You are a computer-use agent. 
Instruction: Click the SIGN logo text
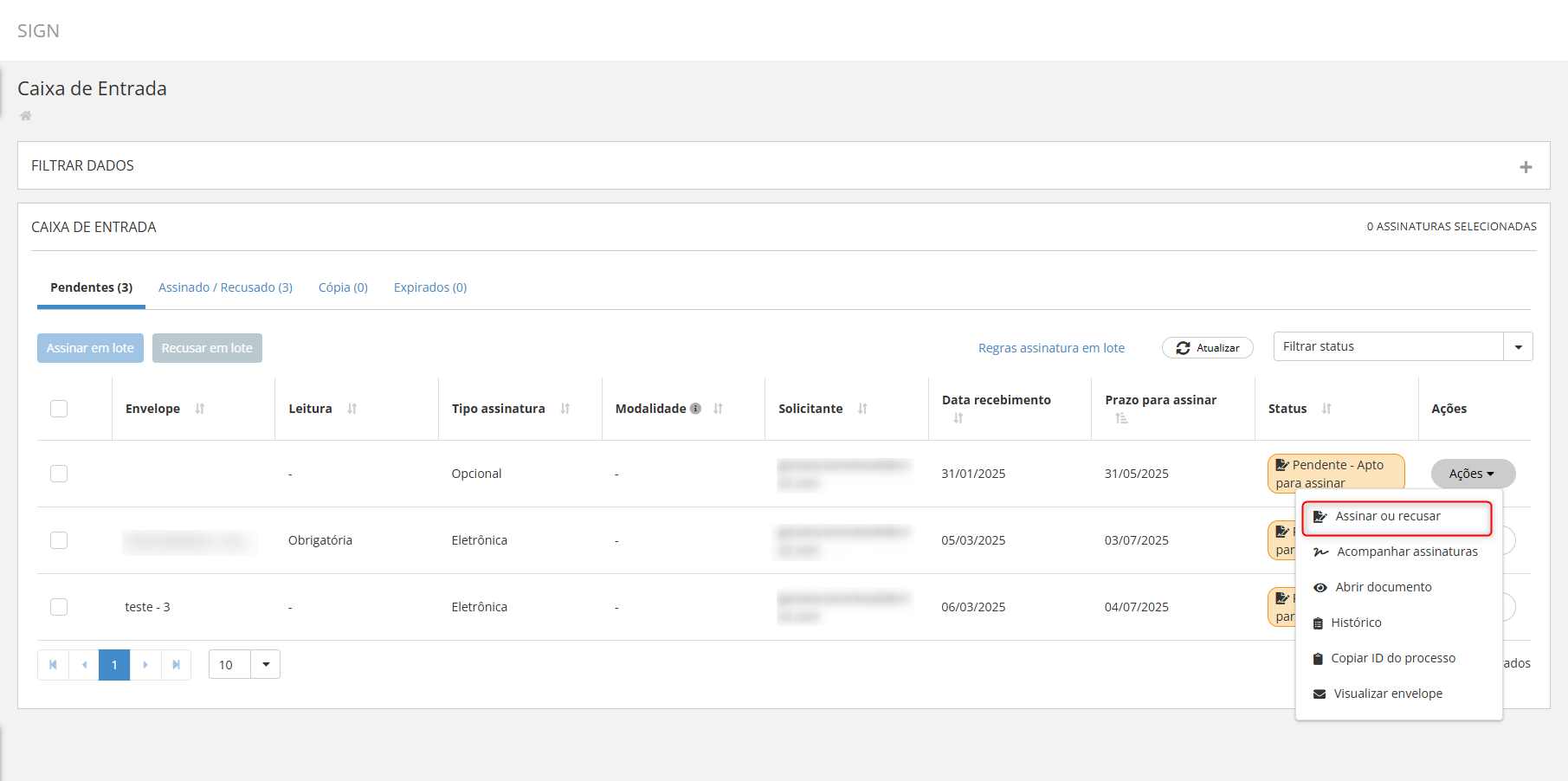[38, 31]
